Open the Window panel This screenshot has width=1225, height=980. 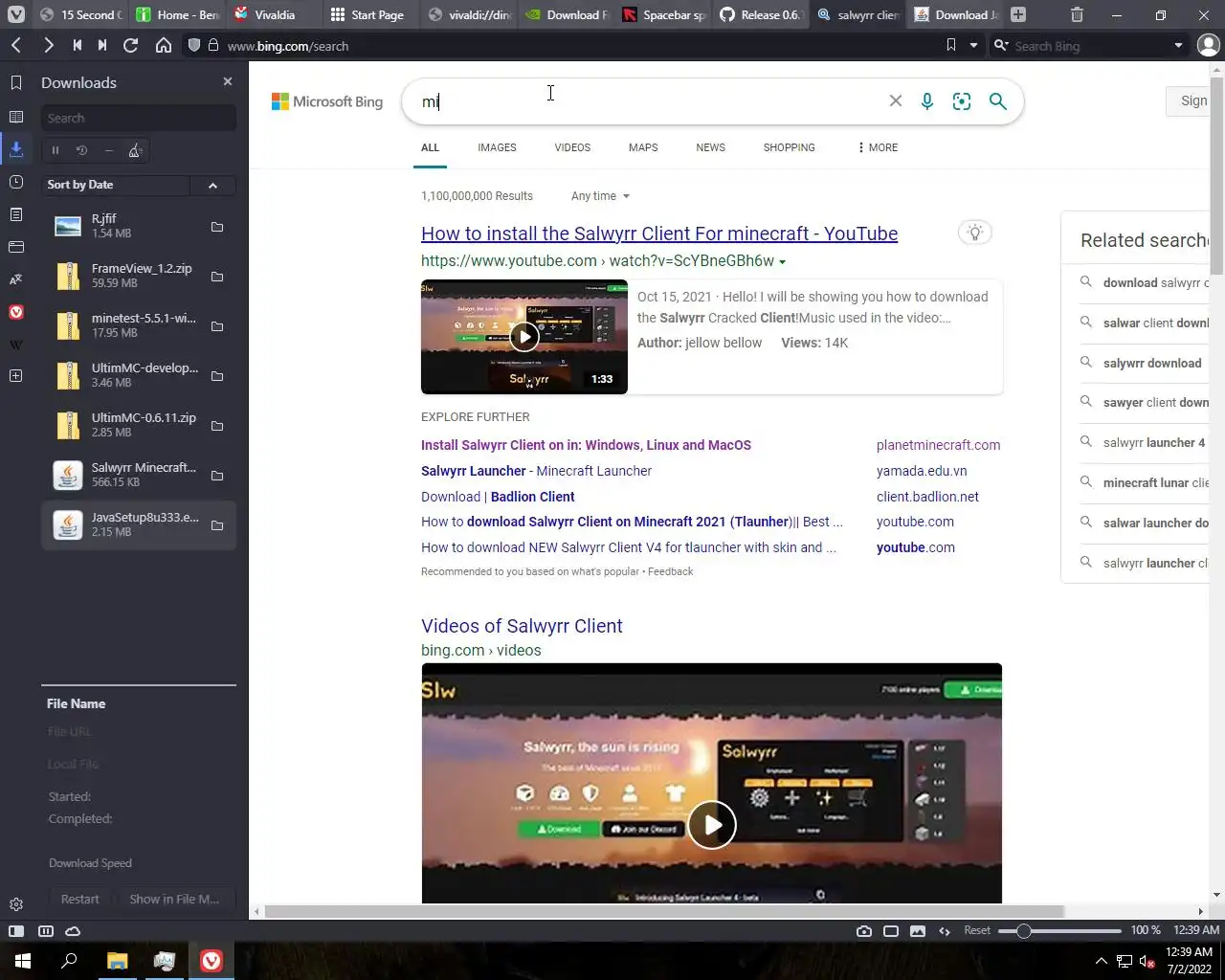[16, 247]
